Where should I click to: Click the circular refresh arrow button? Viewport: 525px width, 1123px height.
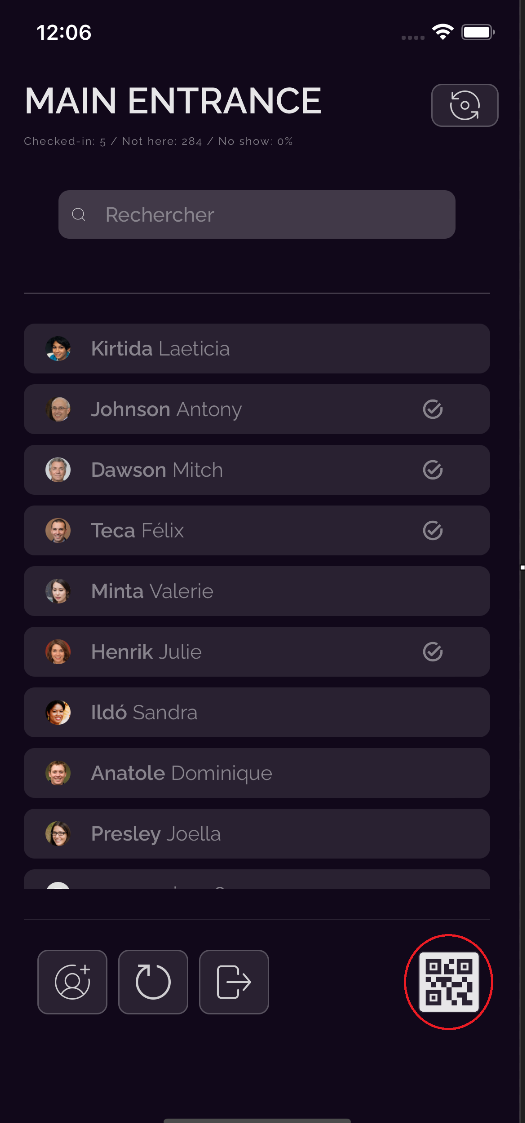click(153, 982)
